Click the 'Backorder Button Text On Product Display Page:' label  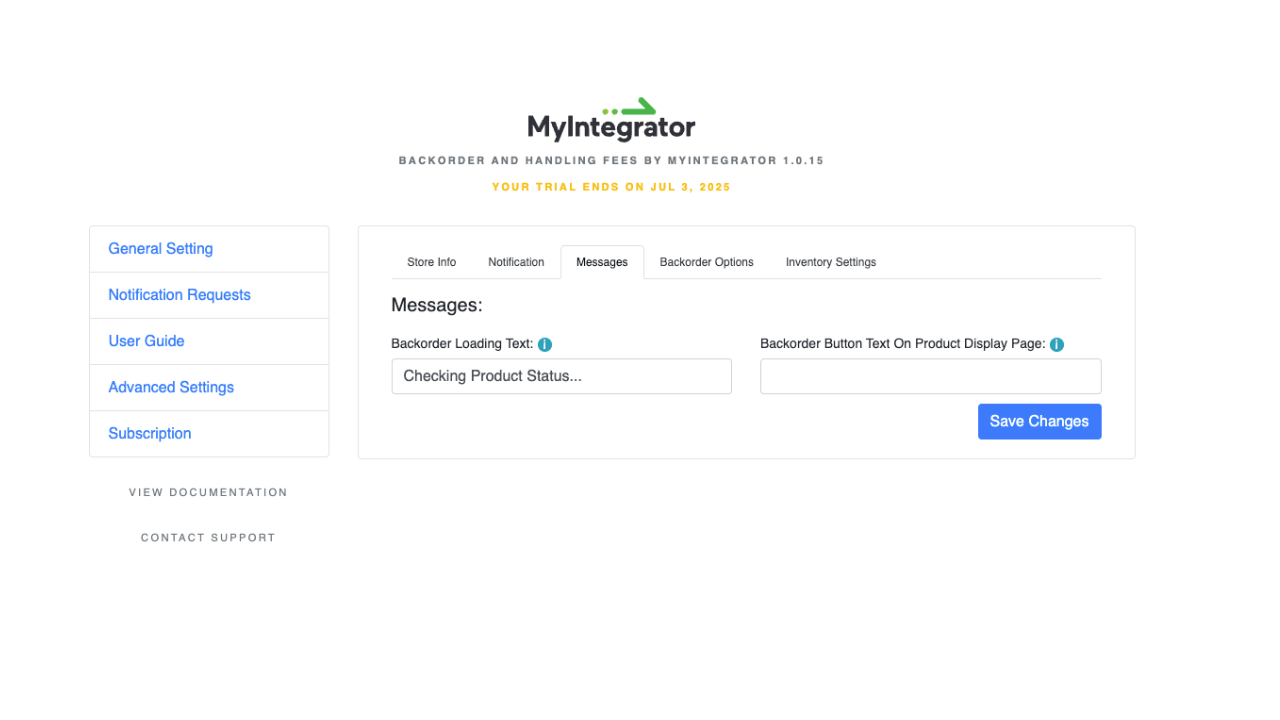click(903, 344)
